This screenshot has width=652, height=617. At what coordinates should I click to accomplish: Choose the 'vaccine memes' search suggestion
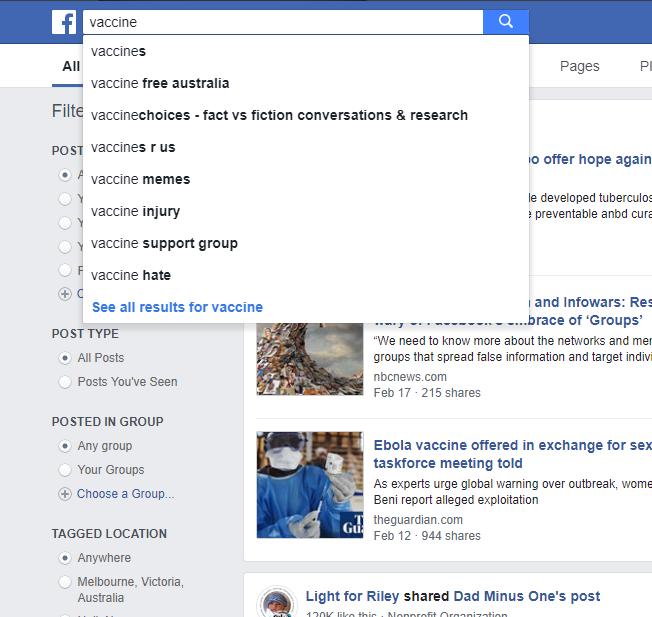(140, 179)
